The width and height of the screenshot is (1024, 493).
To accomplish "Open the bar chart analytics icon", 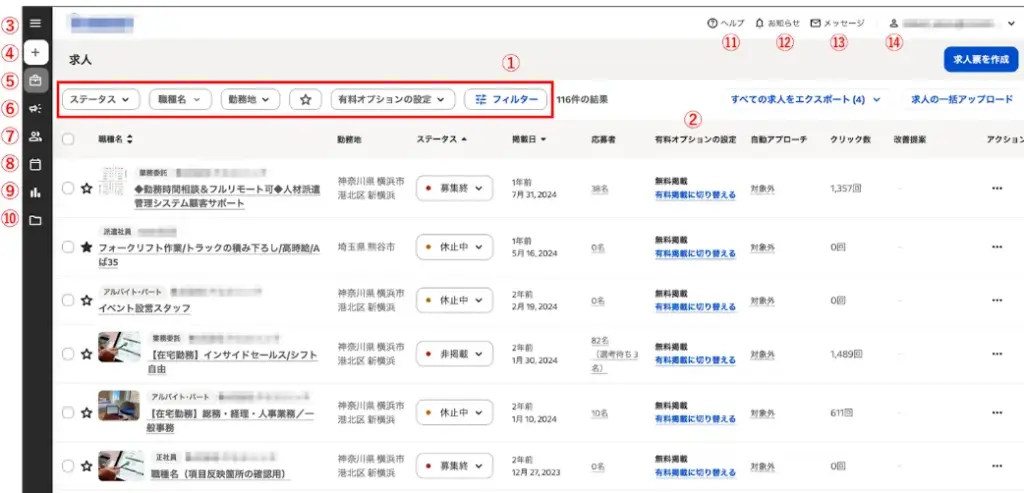I will tap(36, 192).
